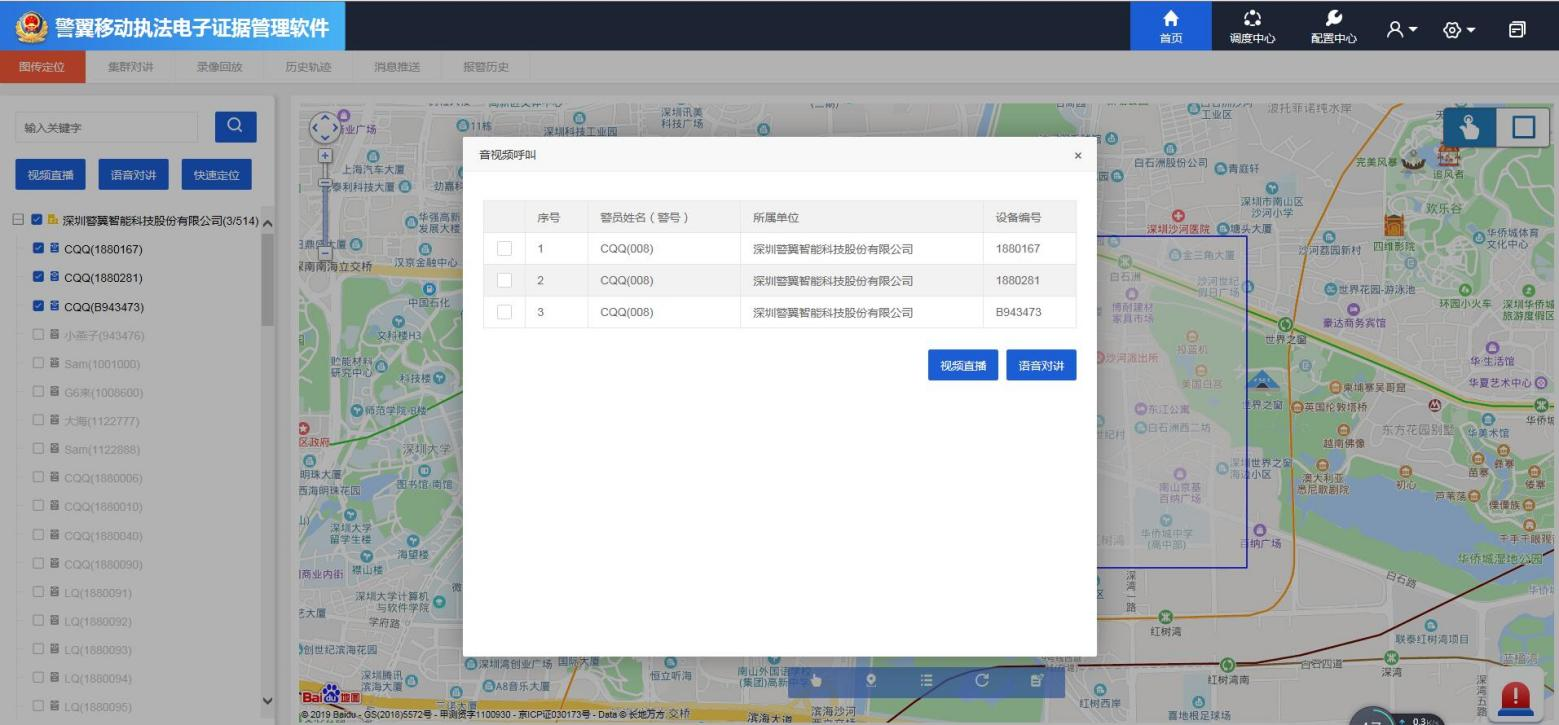The width and height of the screenshot is (1559, 725).
Task: Open the gear settings dropdown in header
Action: pyautogui.click(x=1459, y=29)
